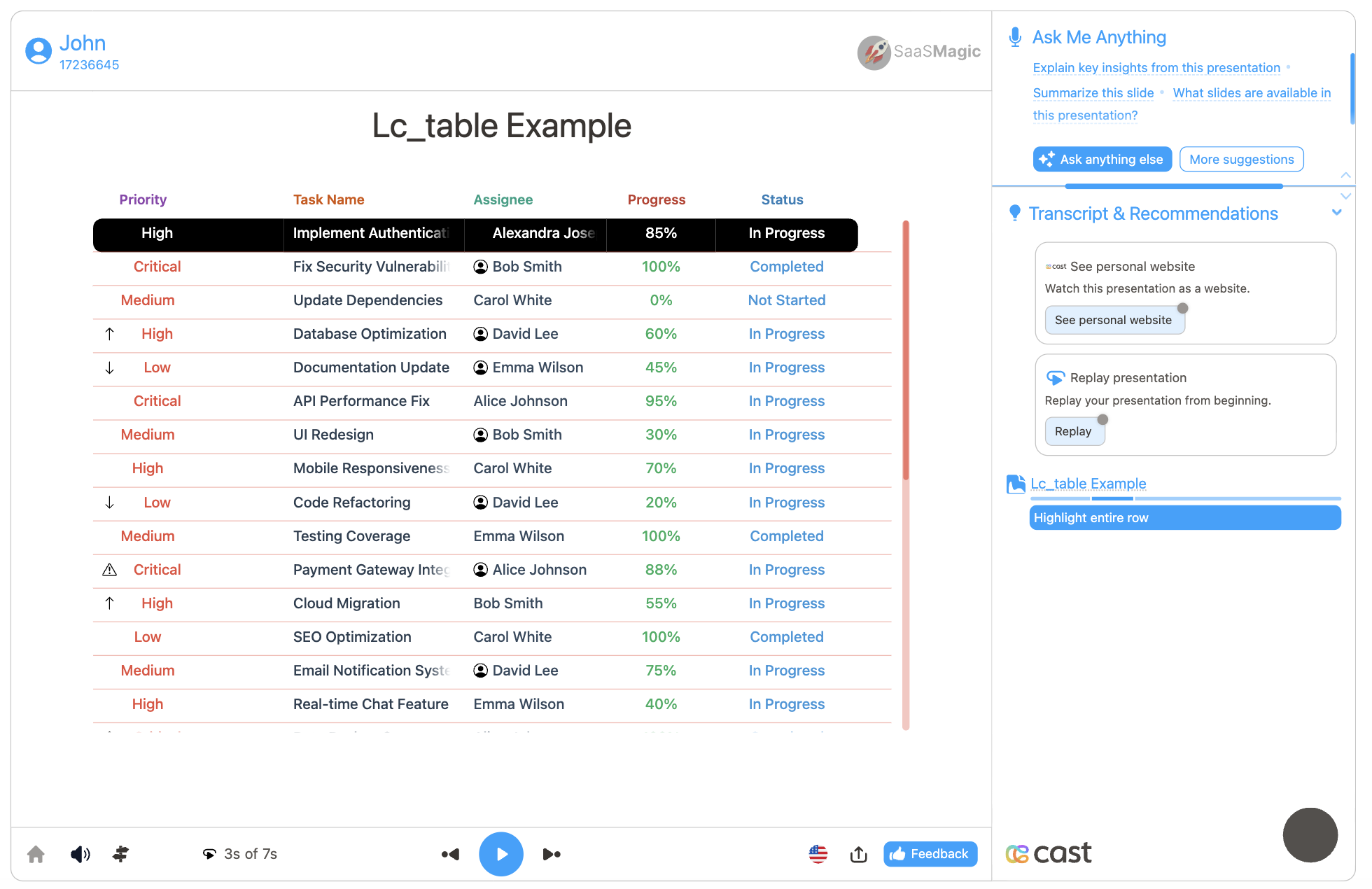The height and width of the screenshot is (889, 1372).
Task: Select the Highlight entire row item
Action: [1184, 518]
